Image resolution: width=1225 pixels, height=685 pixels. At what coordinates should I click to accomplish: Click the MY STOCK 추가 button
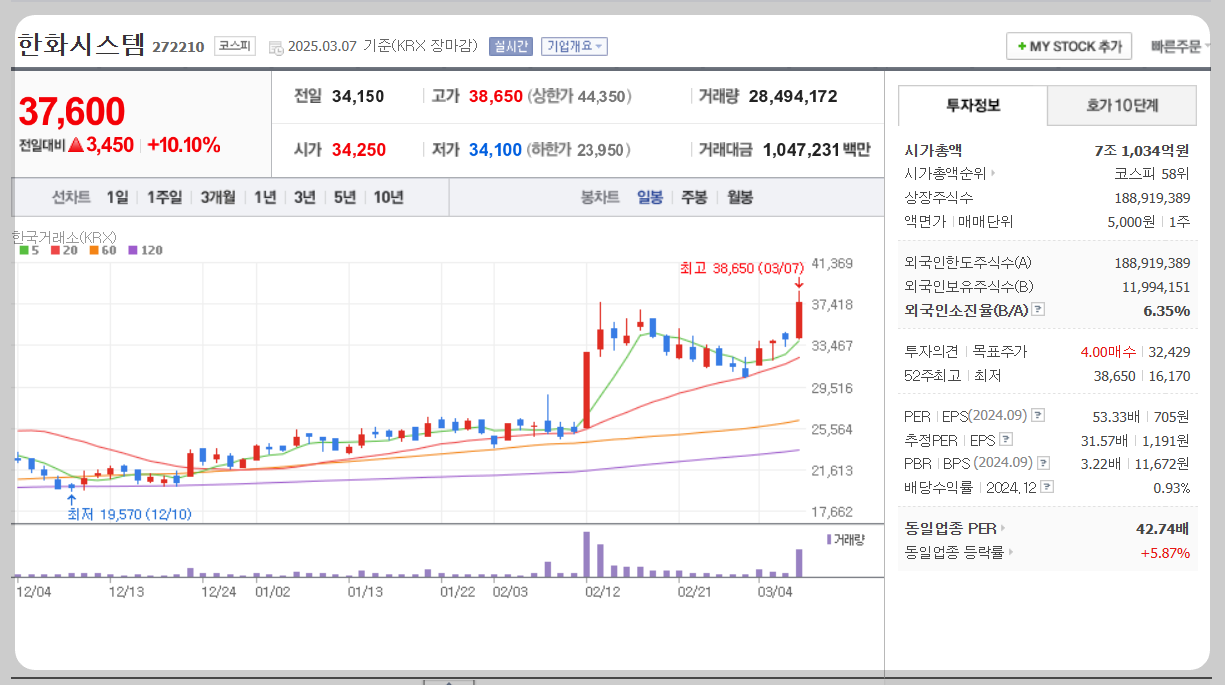tap(1068, 46)
